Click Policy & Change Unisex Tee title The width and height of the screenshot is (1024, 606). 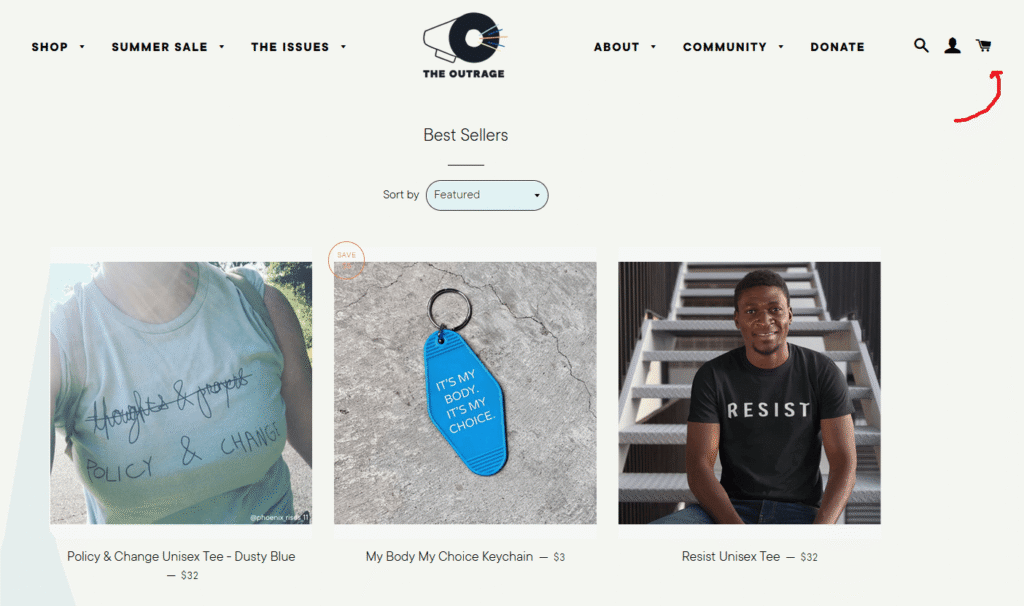point(181,556)
